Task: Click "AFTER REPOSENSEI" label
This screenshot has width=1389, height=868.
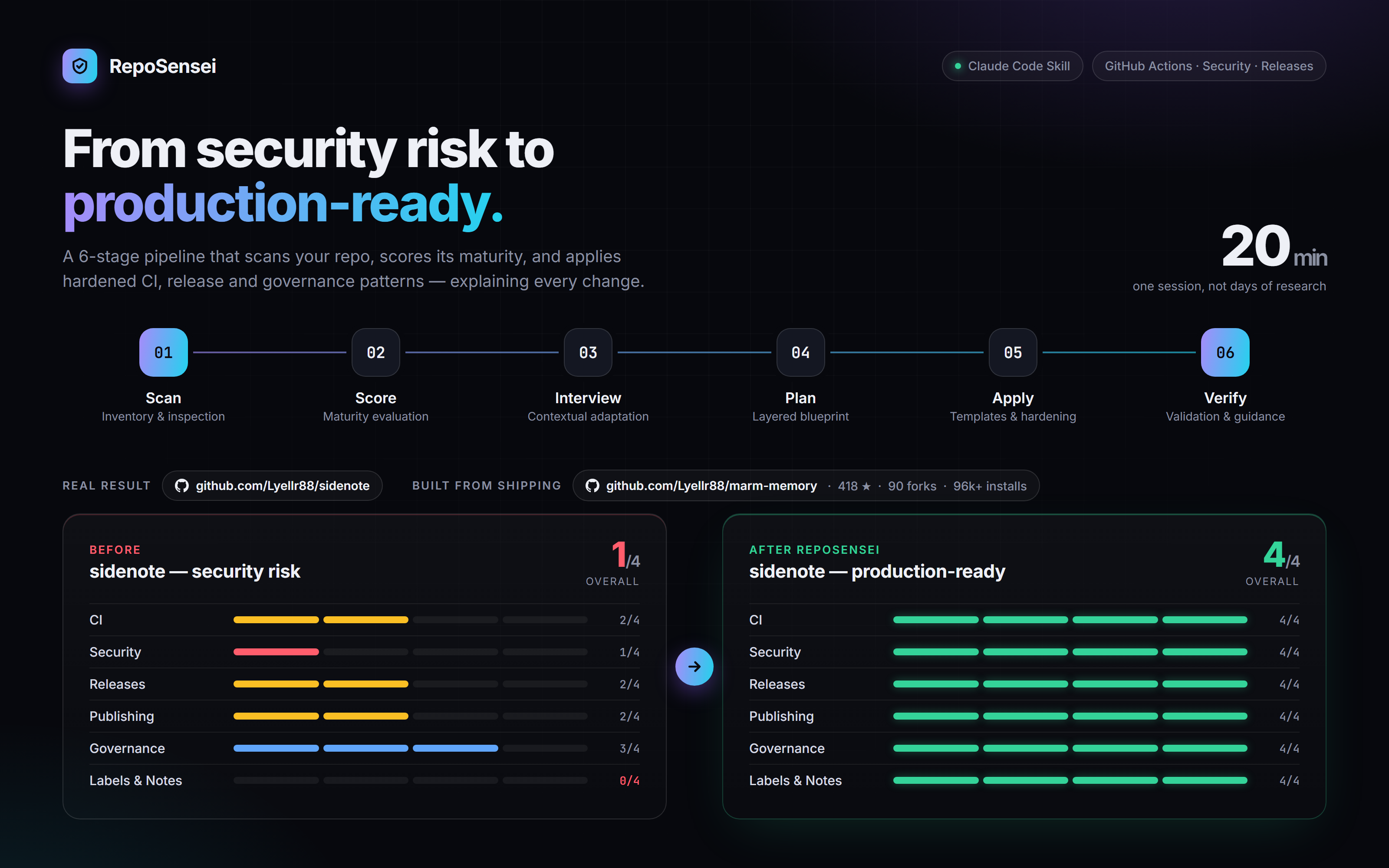Action: click(814, 550)
